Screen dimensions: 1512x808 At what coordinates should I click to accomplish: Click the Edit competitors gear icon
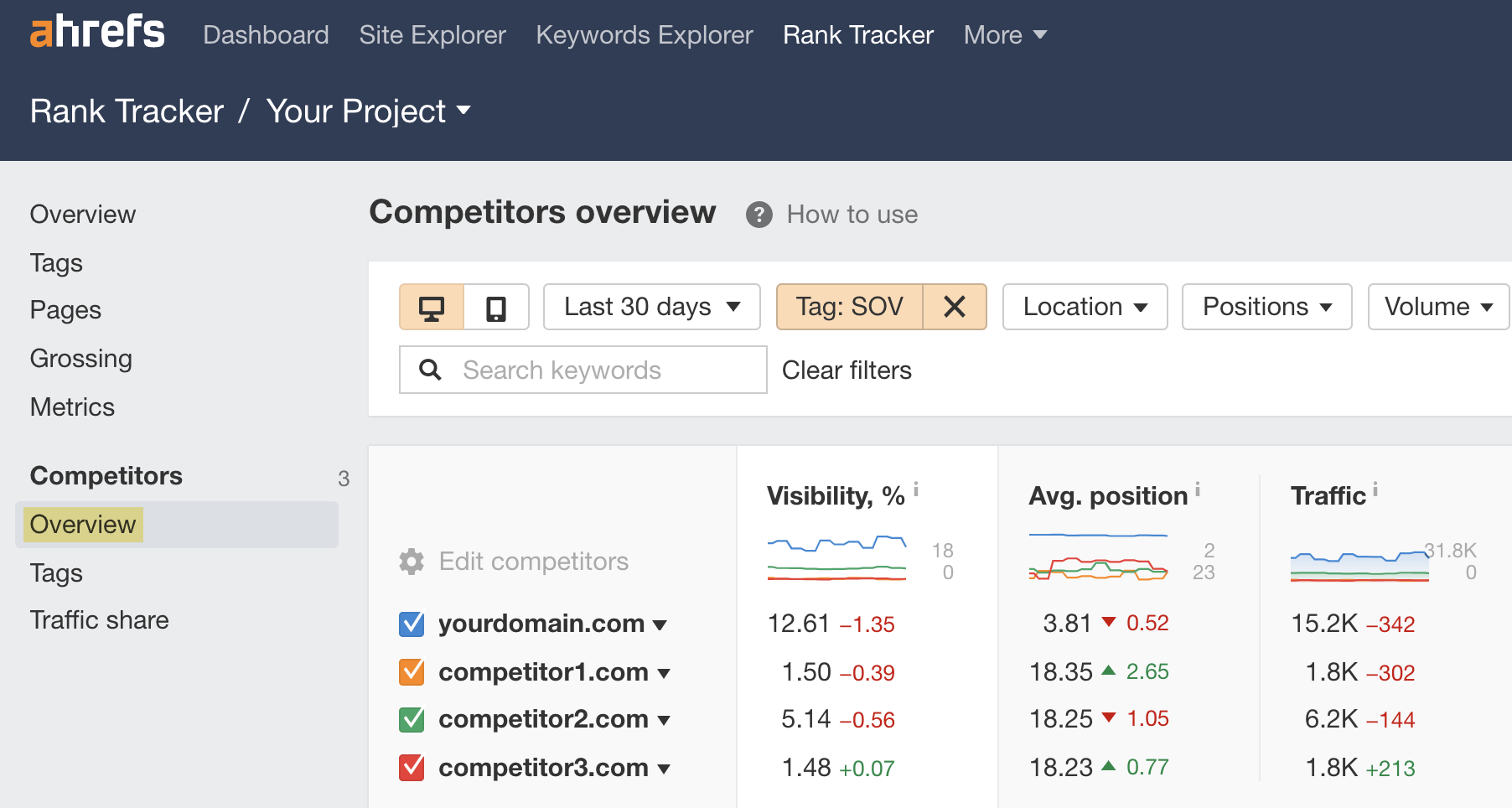click(412, 562)
